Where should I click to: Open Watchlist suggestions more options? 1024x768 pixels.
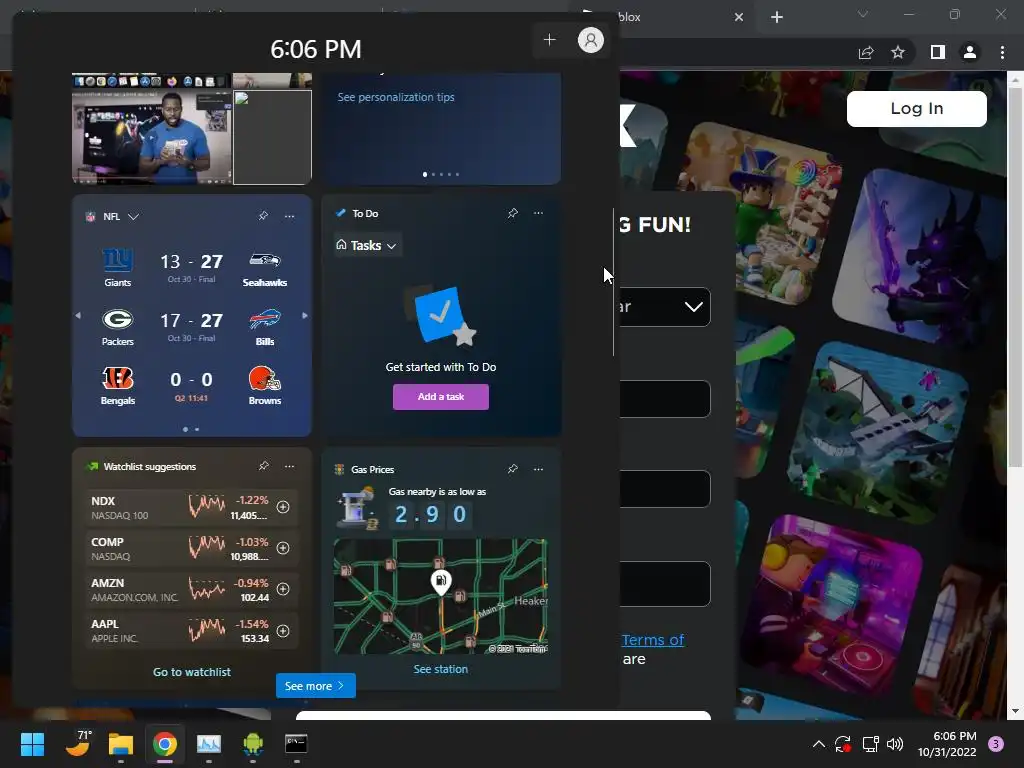tap(289, 466)
